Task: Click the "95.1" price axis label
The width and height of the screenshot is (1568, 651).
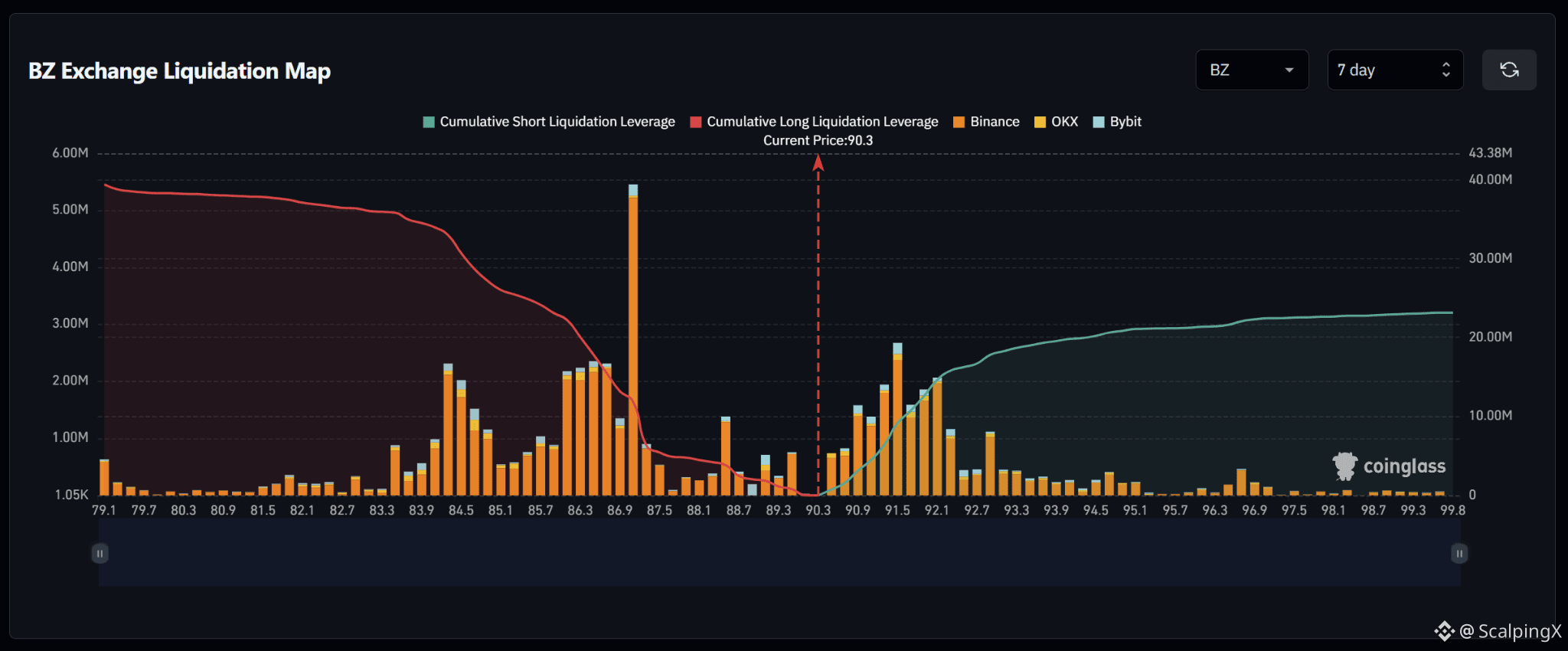Action: [x=1135, y=510]
